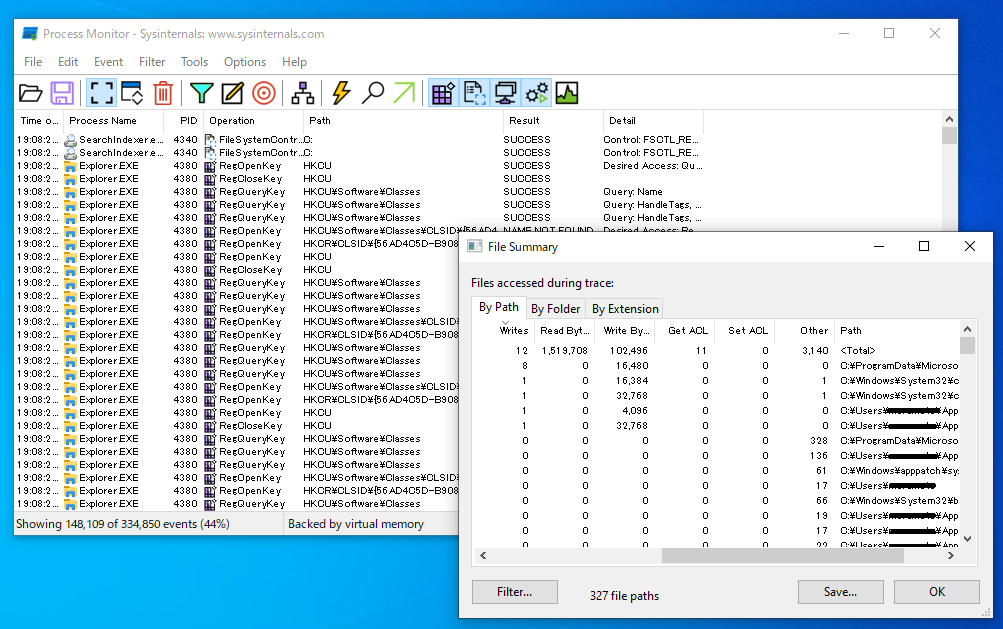Click the File Summary horizontal scrollbar thumb

tap(783, 555)
